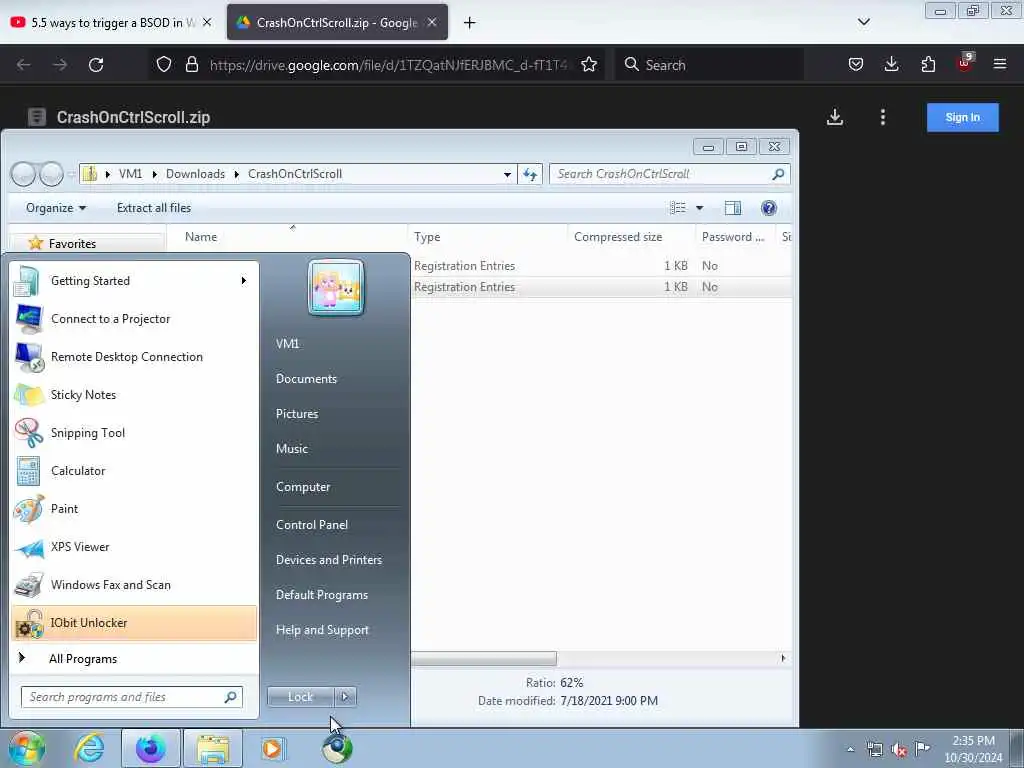The width and height of the screenshot is (1024, 768).
Task: Expand shutdown options arrow next to Lock
Action: click(345, 697)
